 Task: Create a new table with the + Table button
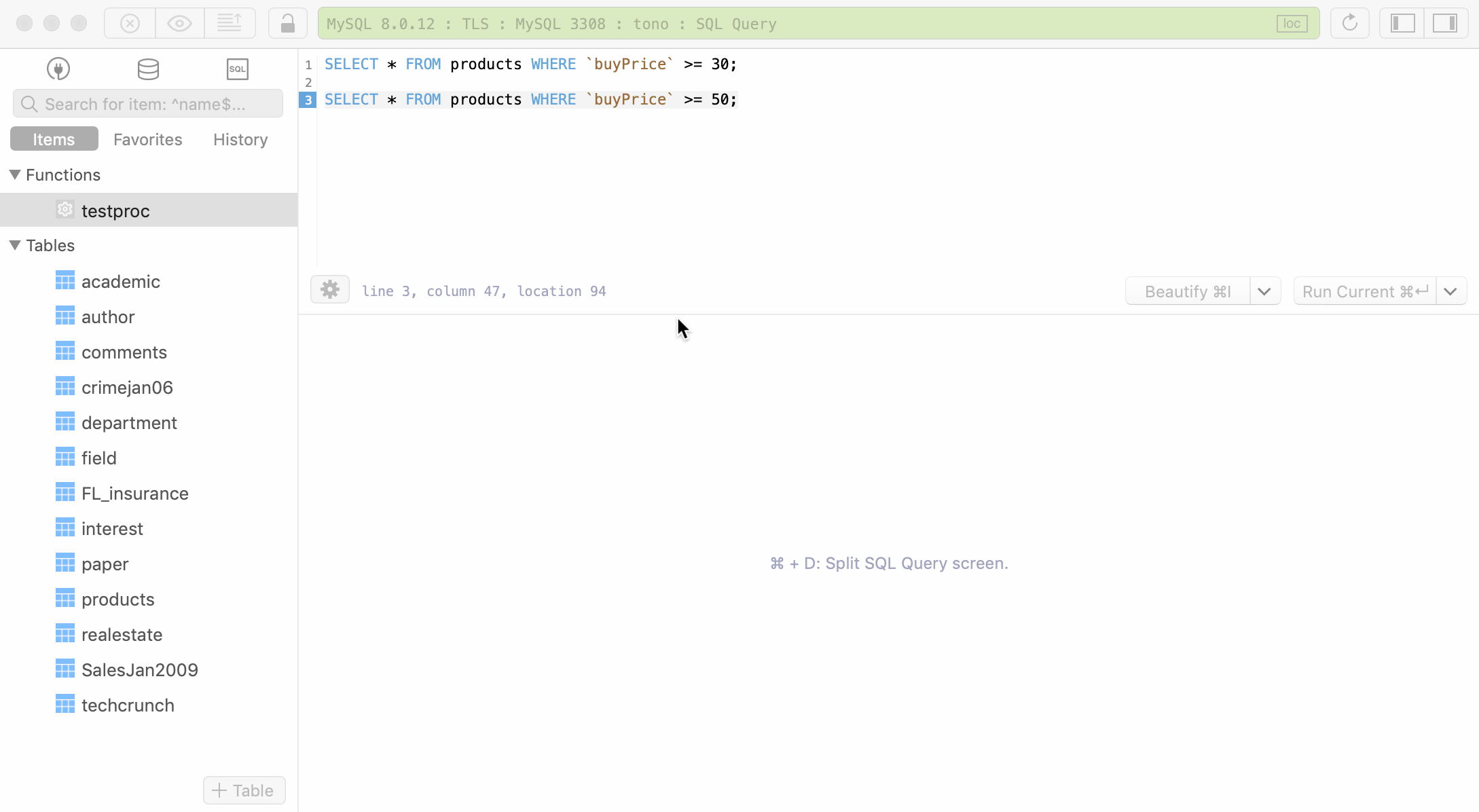pos(244,790)
